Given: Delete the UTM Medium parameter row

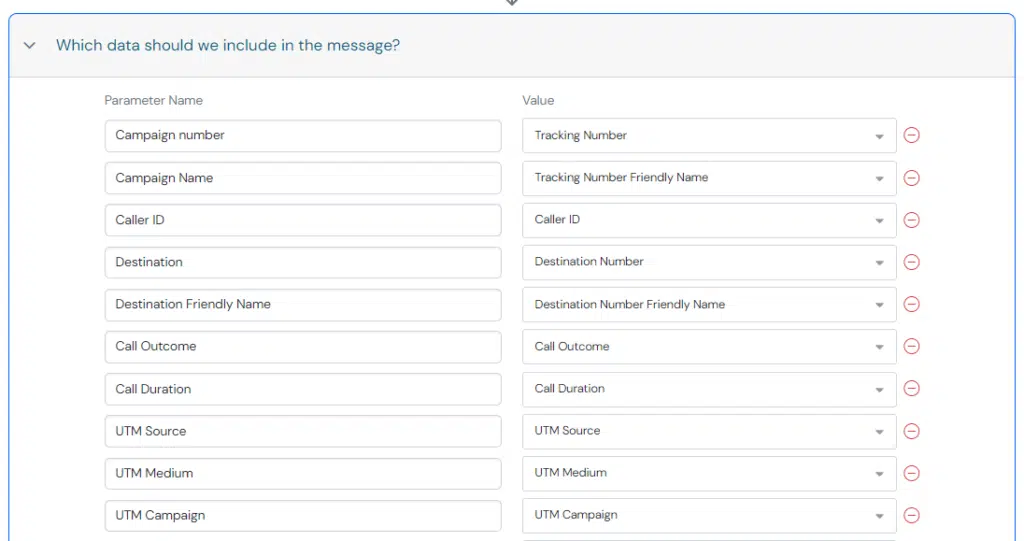Looking at the screenshot, I should (x=912, y=473).
